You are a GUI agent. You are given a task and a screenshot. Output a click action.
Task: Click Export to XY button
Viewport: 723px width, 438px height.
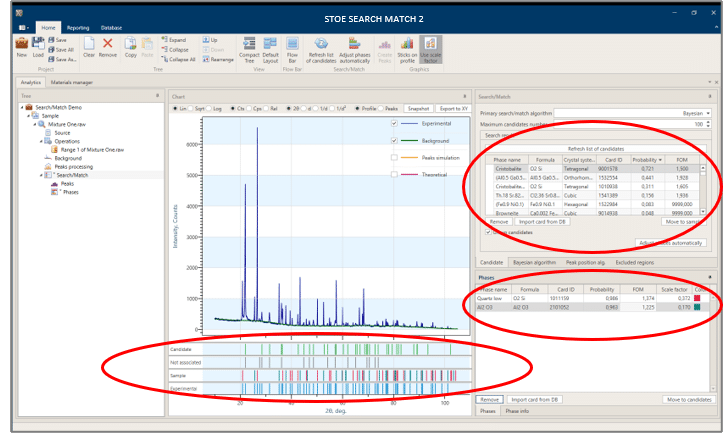453,108
